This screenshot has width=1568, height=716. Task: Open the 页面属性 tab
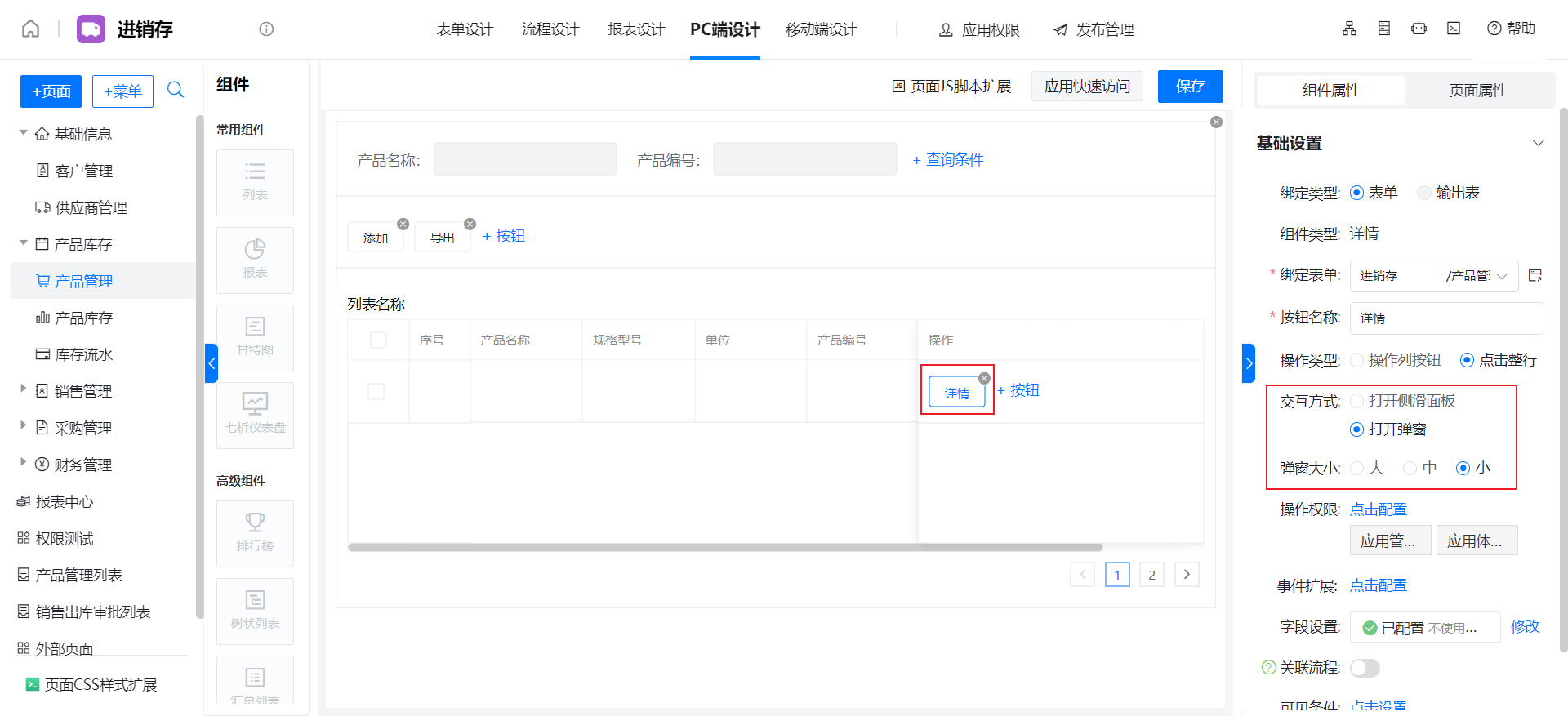[x=1477, y=91]
